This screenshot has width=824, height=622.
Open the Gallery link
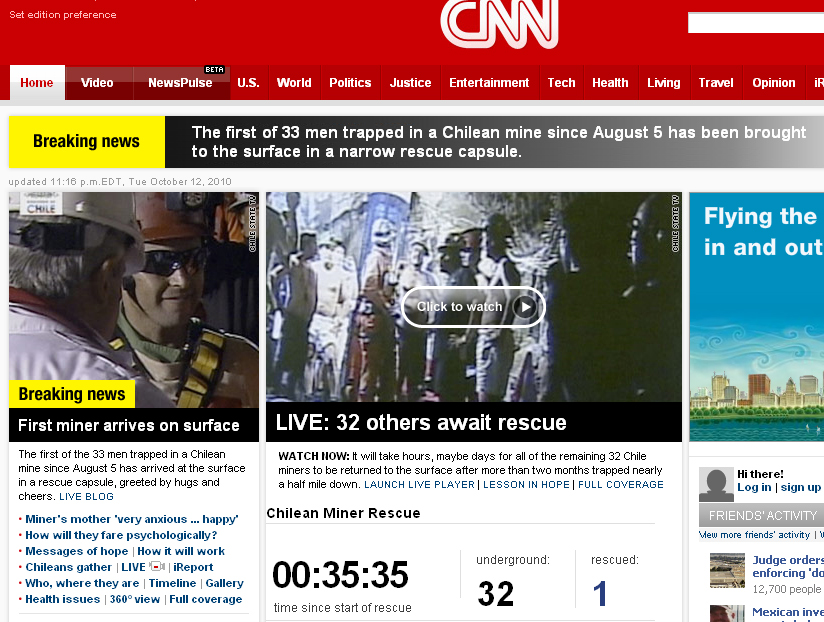pos(224,583)
